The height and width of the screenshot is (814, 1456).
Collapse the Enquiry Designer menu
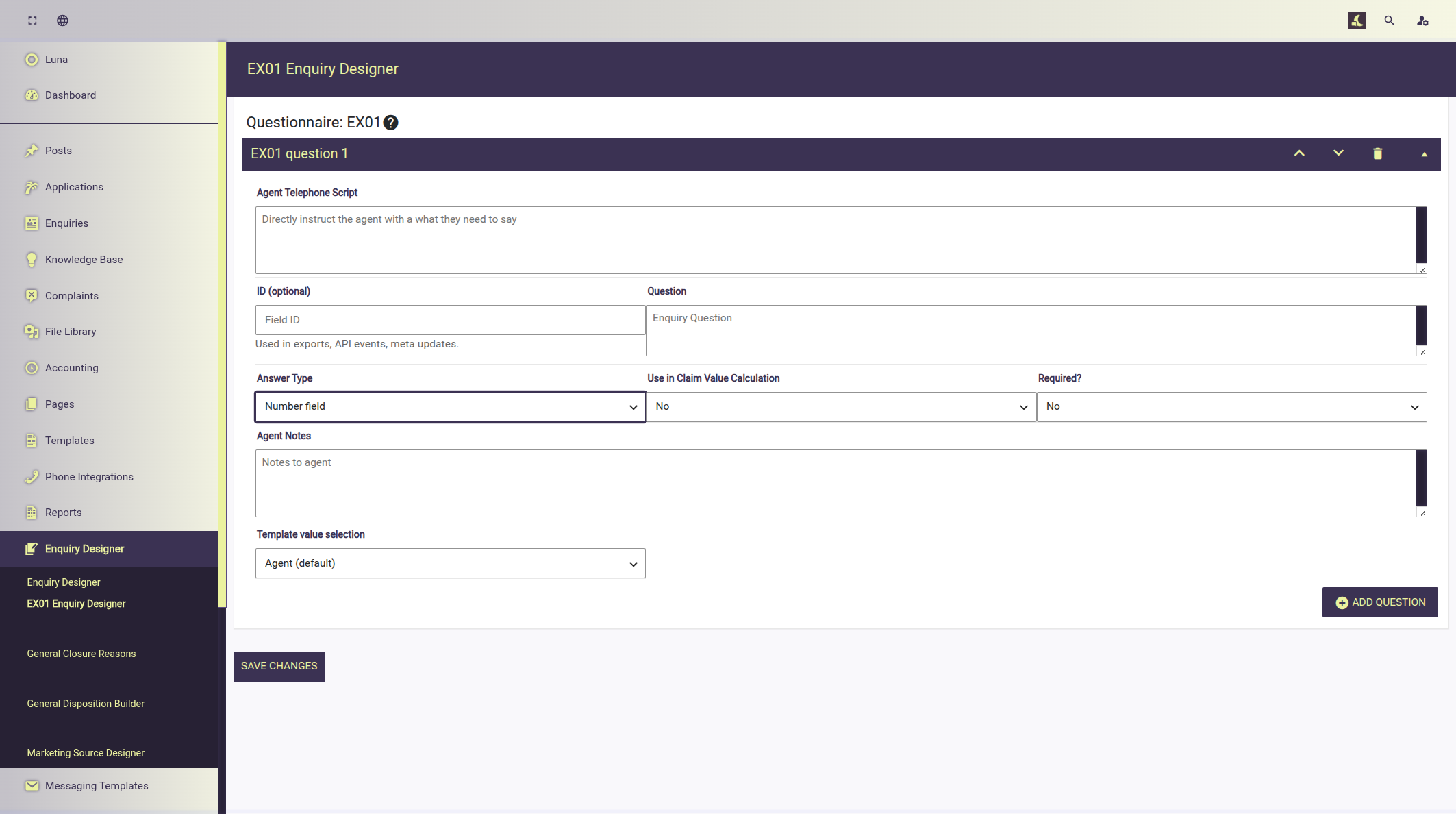click(109, 549)
